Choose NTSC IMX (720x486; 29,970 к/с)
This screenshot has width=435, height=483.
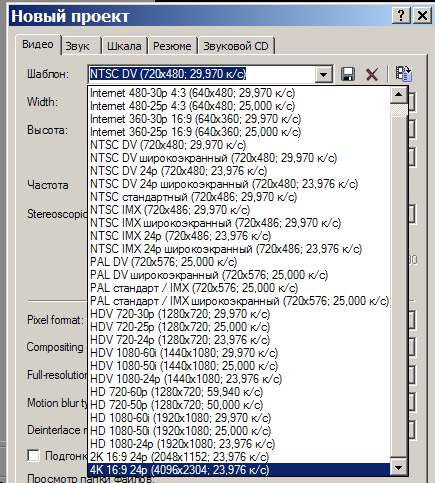[x=239, y=210]
